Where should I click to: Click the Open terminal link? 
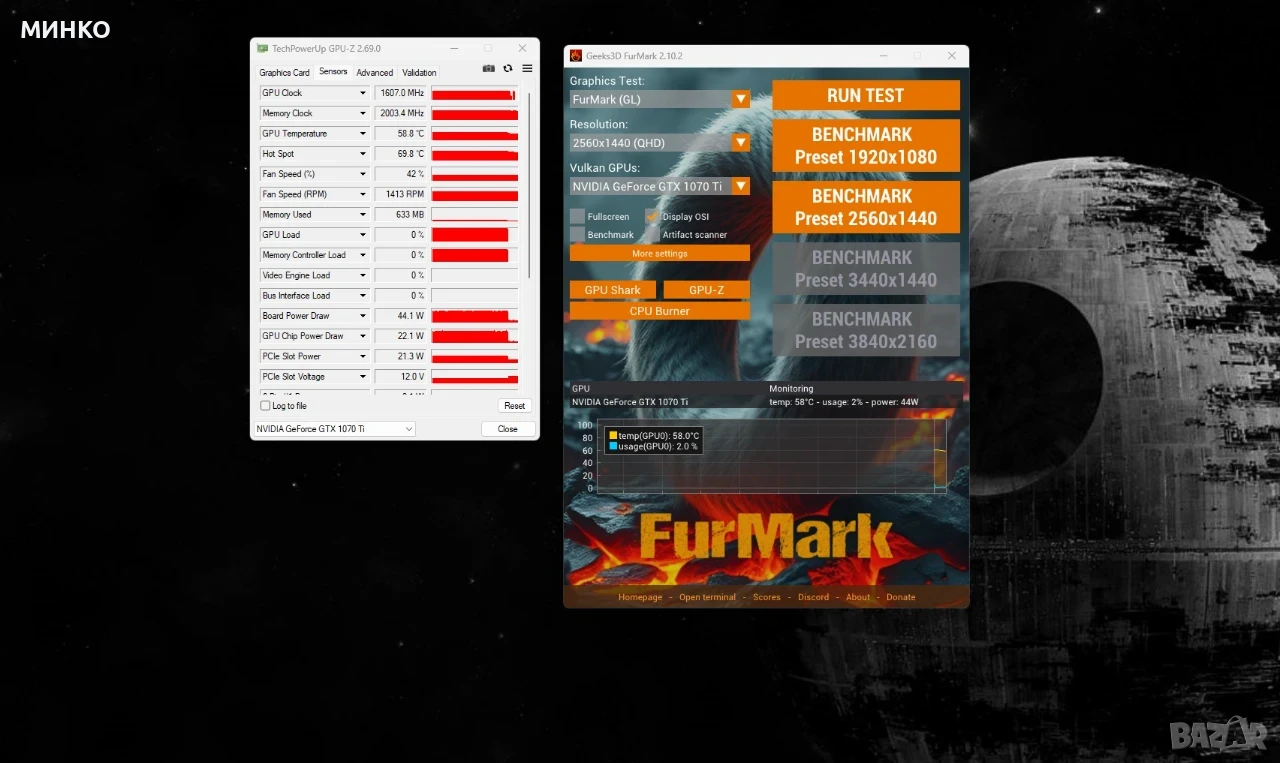707,597
